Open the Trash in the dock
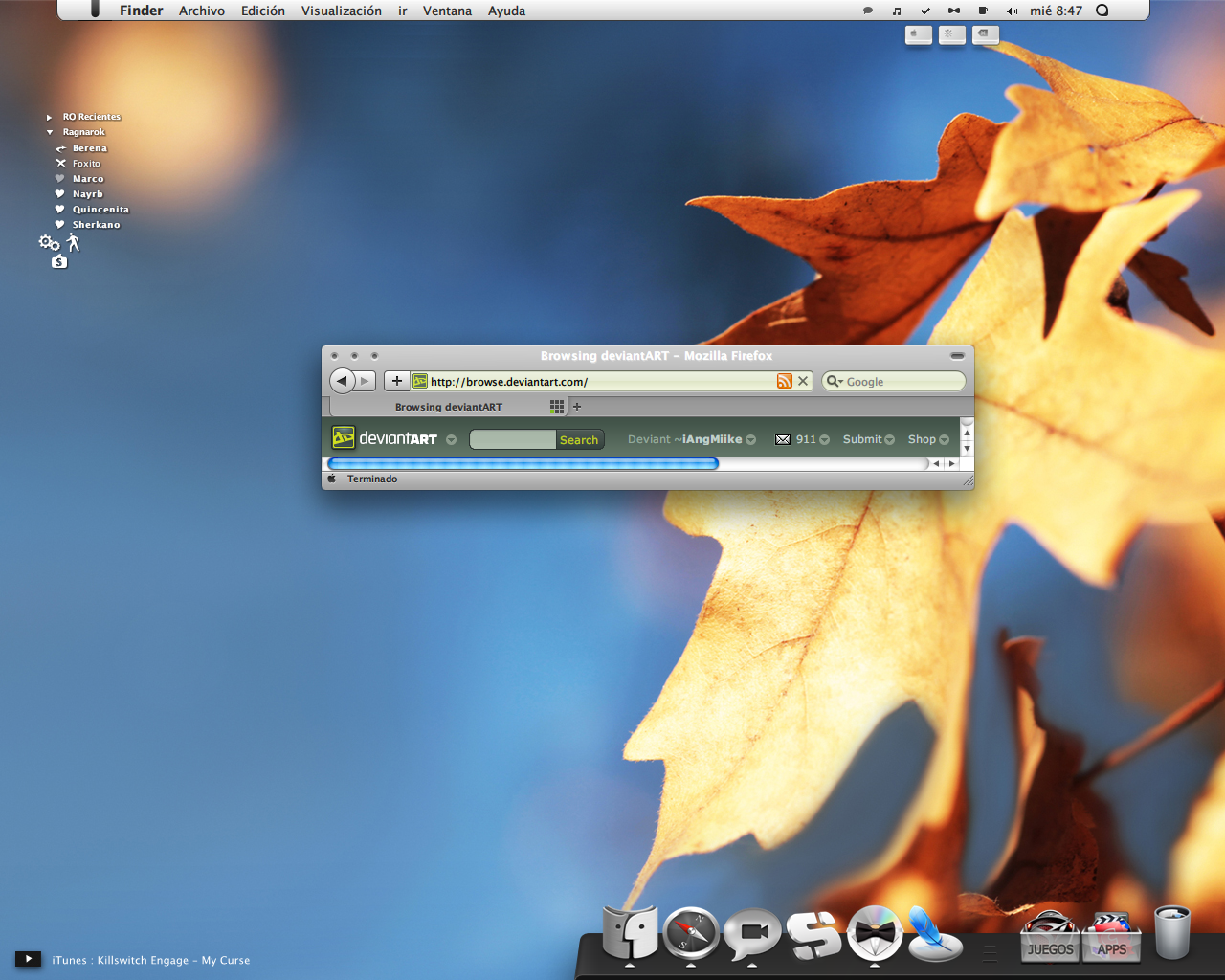 coord(1172,933)
